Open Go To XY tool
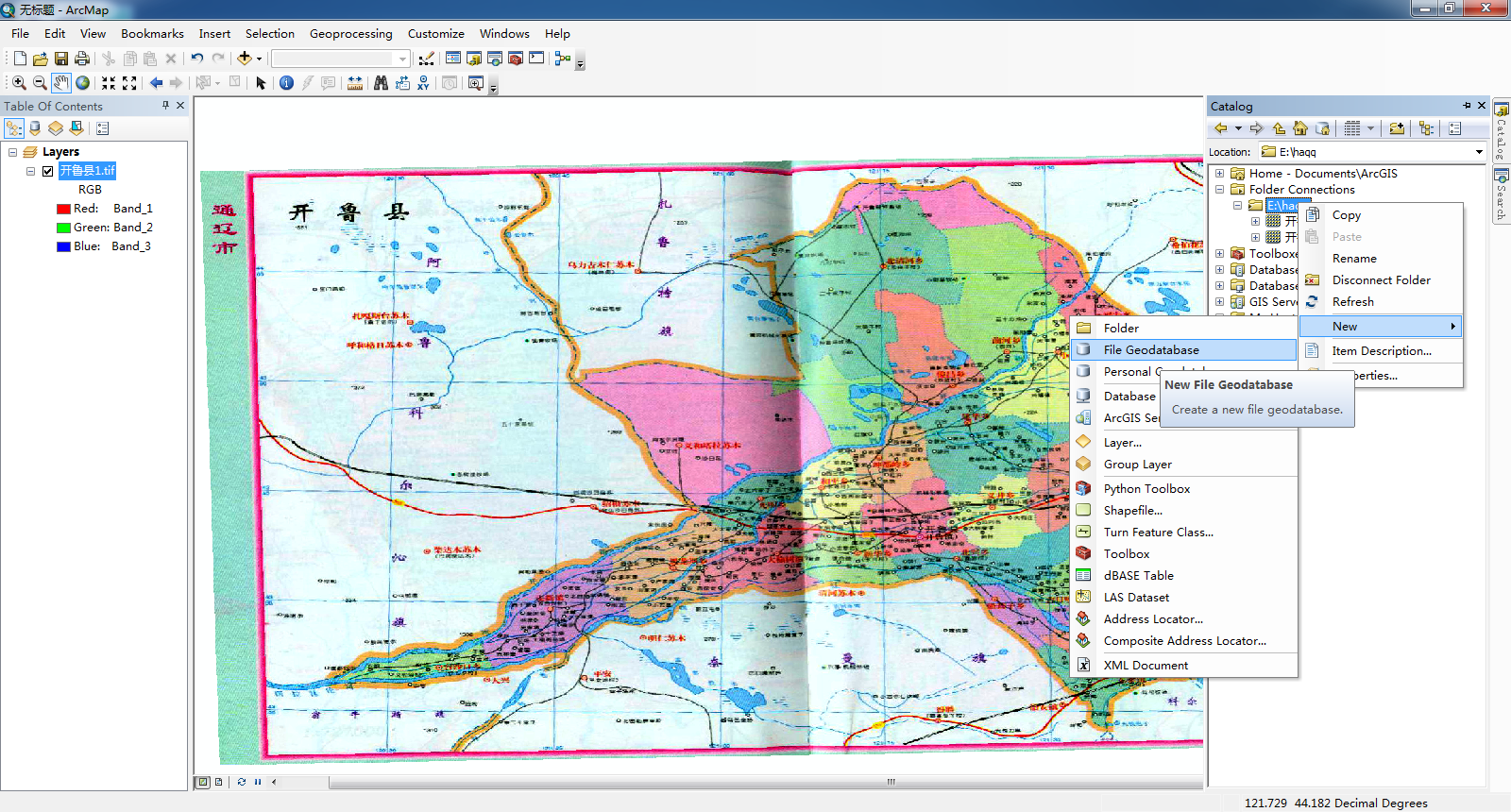1511x812 pixels. [424, 83]
